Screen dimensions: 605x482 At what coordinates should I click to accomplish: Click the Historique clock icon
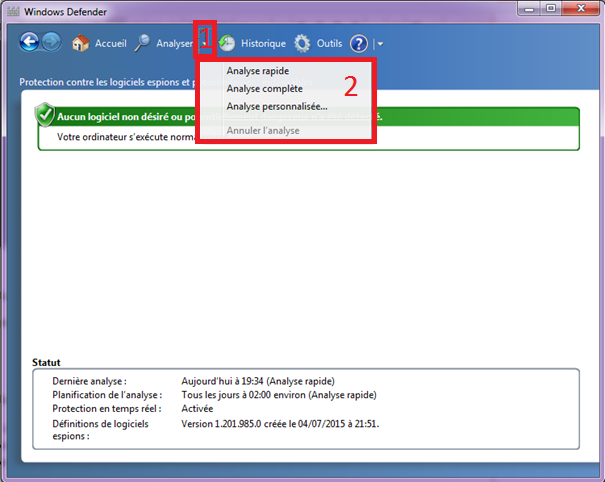click(x=226, y=43)
